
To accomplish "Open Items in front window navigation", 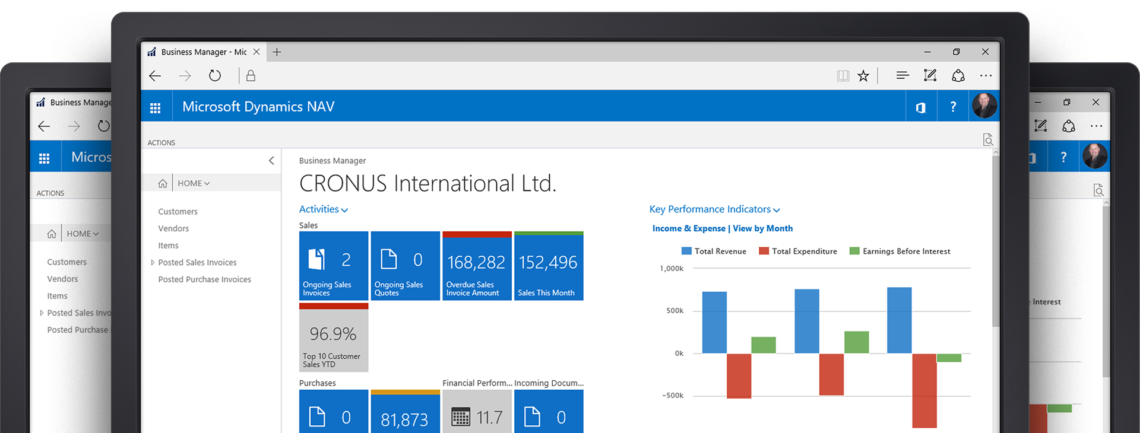I will coord(168,246).
